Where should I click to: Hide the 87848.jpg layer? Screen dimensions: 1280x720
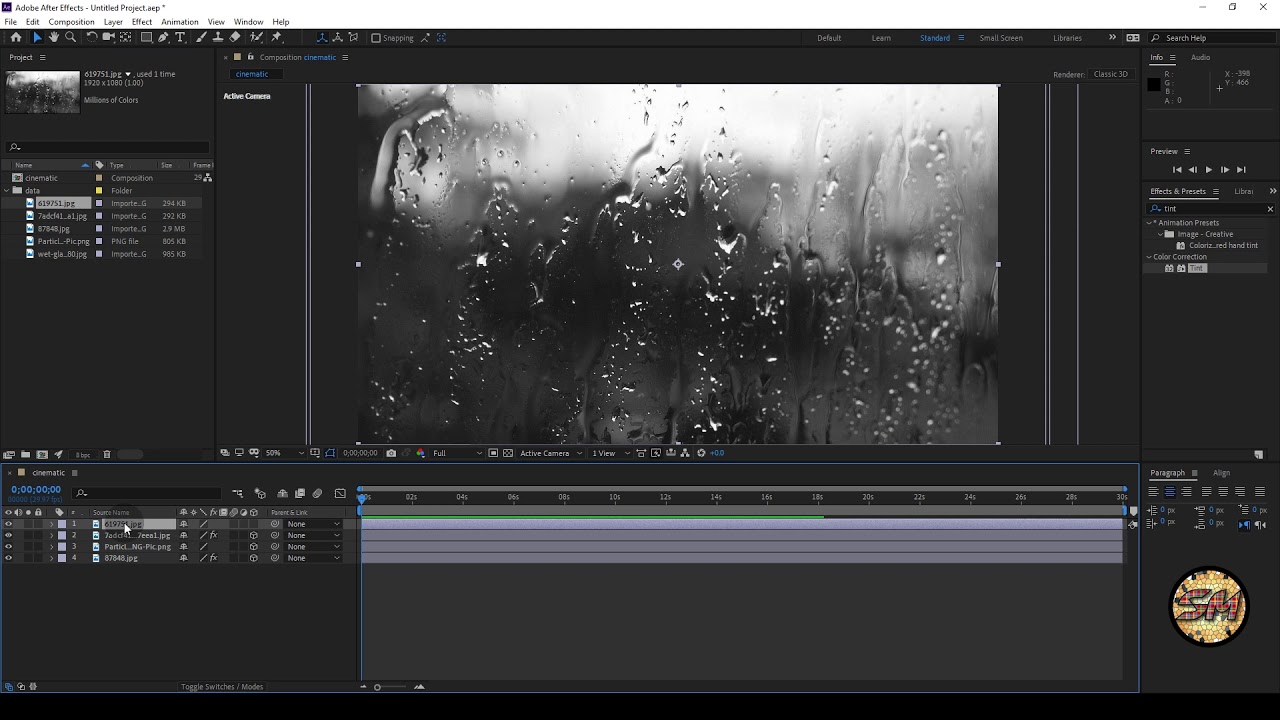tap(8, 558)
